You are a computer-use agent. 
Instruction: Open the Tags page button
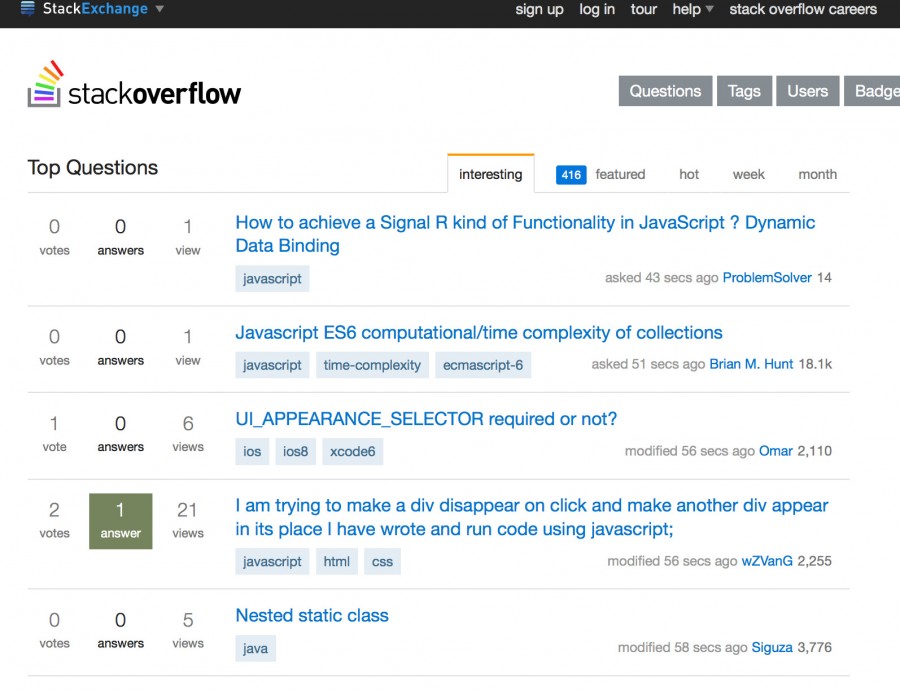[744, 91]
